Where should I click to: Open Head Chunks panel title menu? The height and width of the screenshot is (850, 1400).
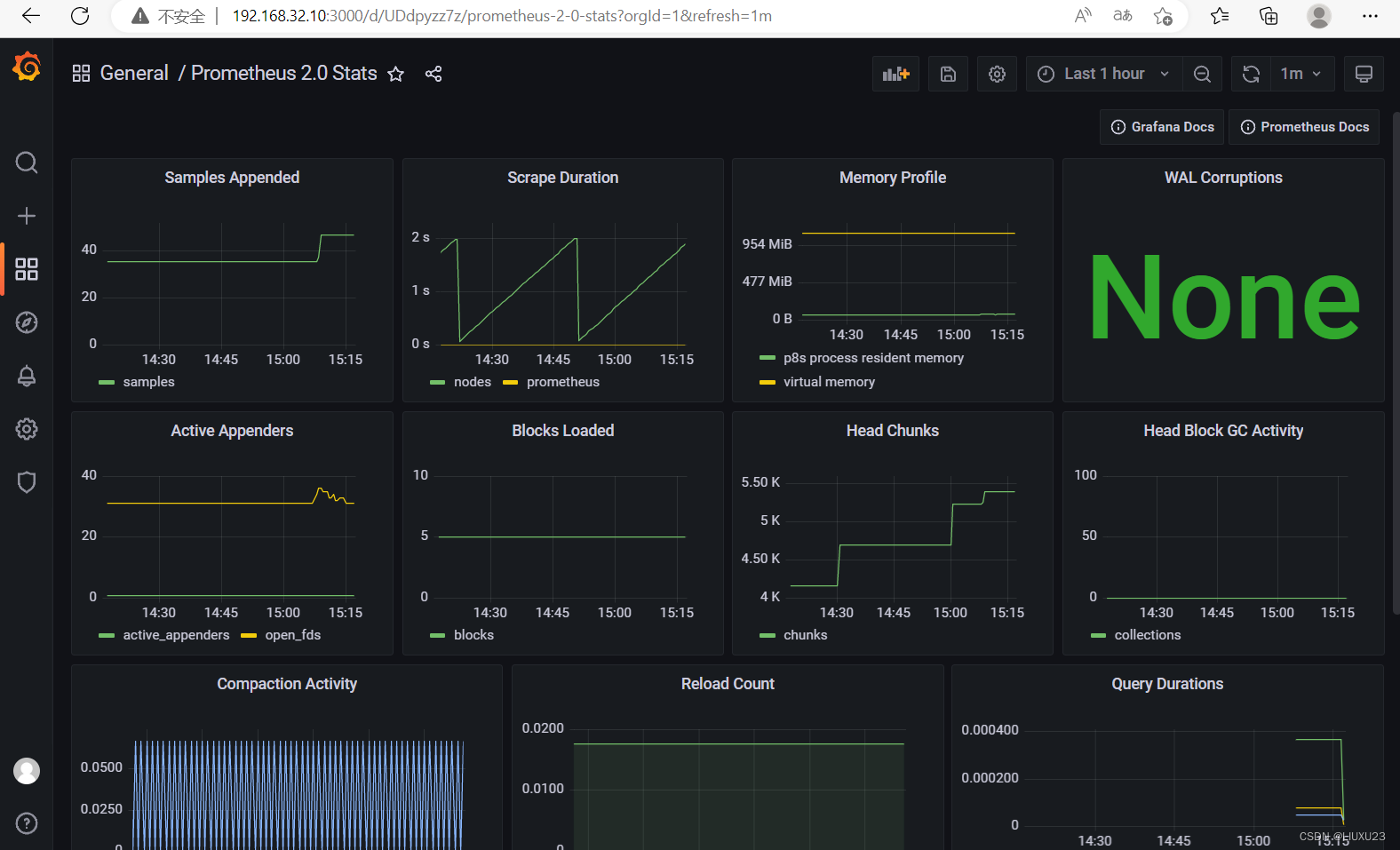click(x=893, y=431)
